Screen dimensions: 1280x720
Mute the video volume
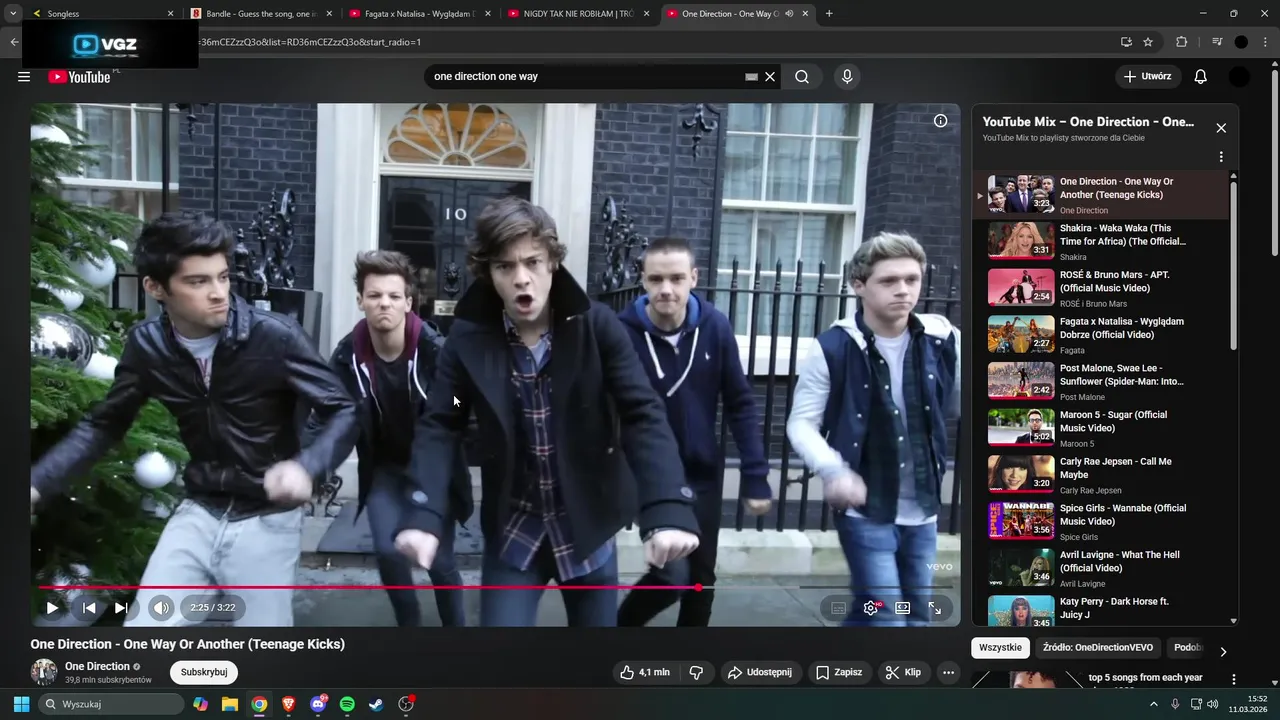[x=161, y=607]
